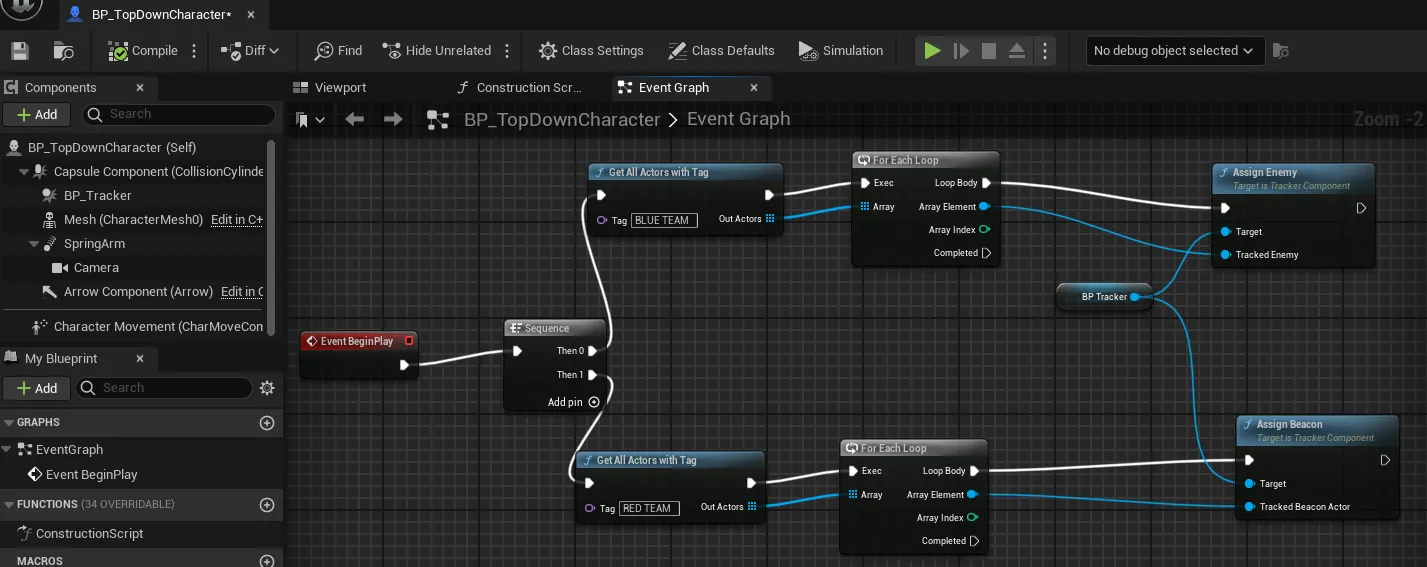Click the Unreal Engine logo icon
The width and height of the screenshot is (1427, 567).
pos(21,8)
